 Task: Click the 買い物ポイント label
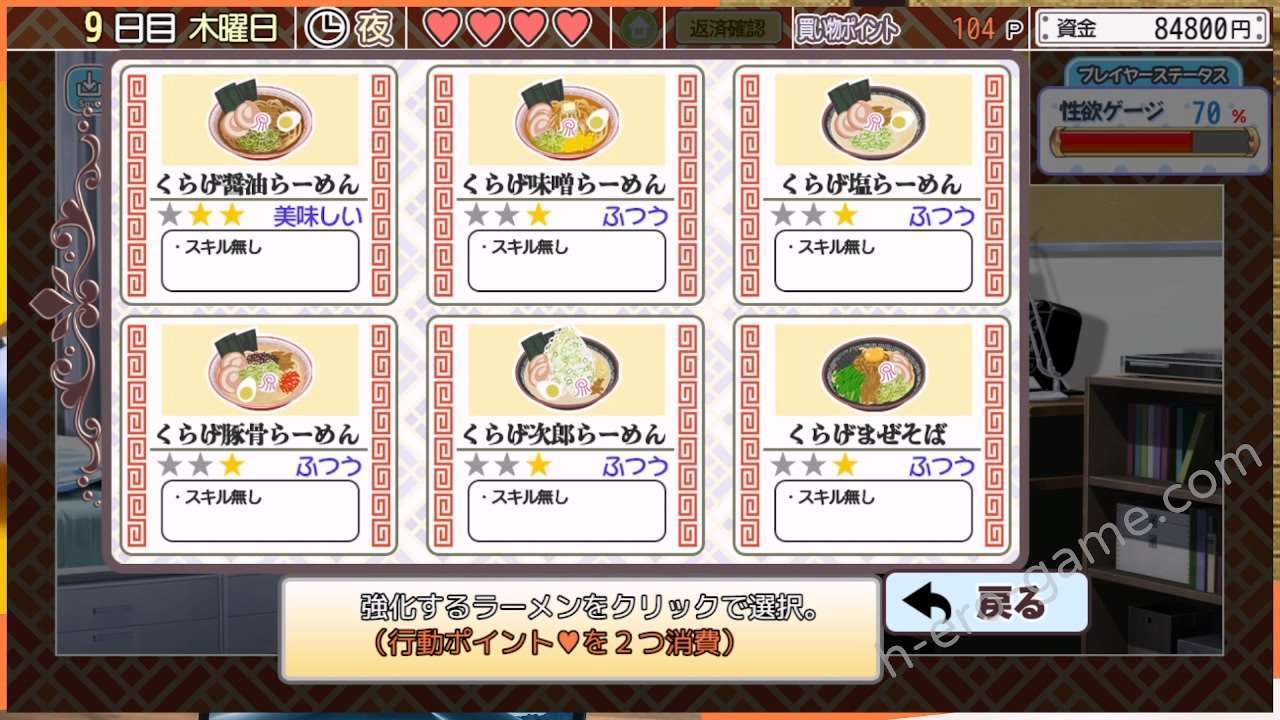click(847, 29)
